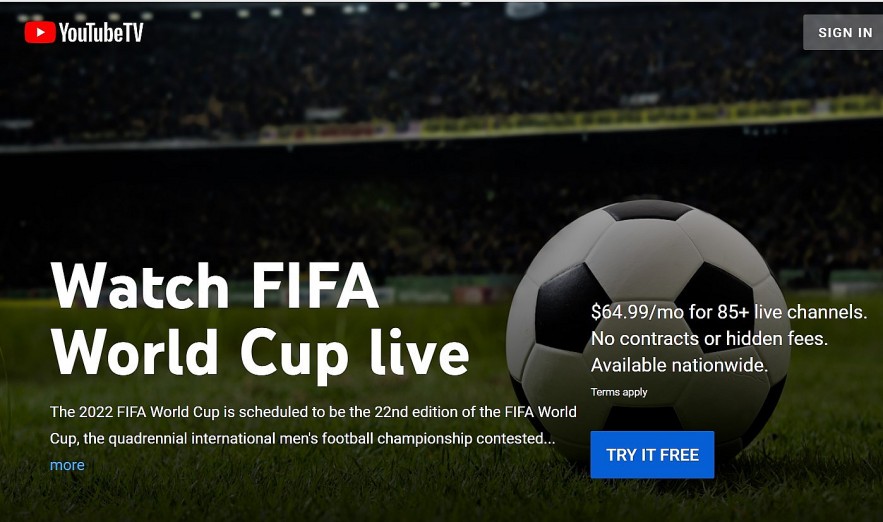The height and width of the screenshot is (522, 883).
Task: Click the red YouTube play icon
Action: [40, 32]
